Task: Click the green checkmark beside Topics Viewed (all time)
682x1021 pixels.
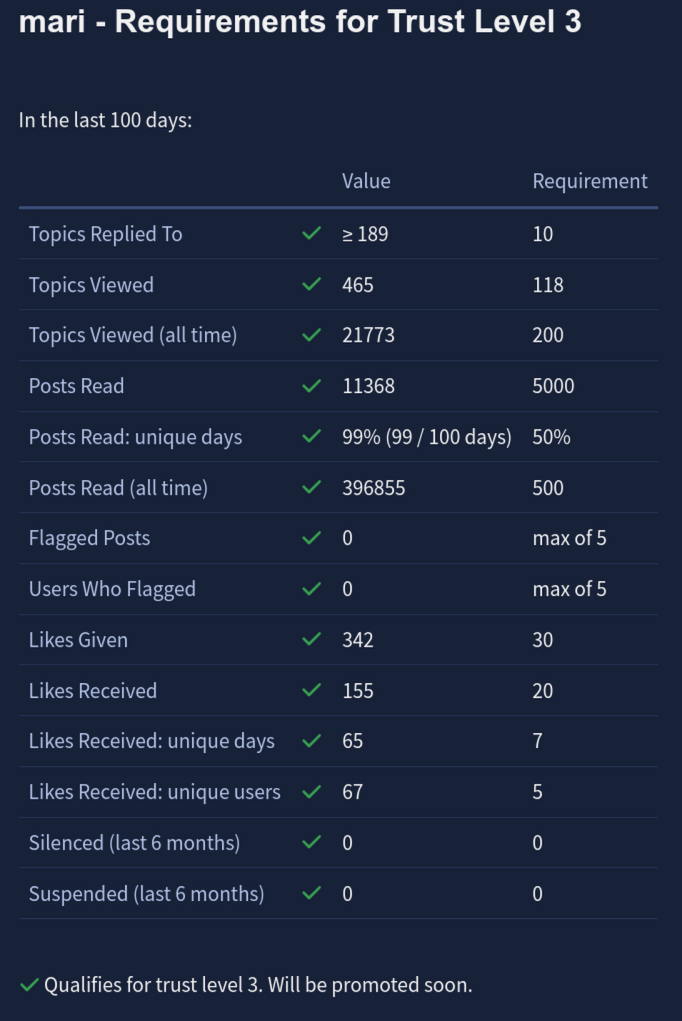Action: 312,335
